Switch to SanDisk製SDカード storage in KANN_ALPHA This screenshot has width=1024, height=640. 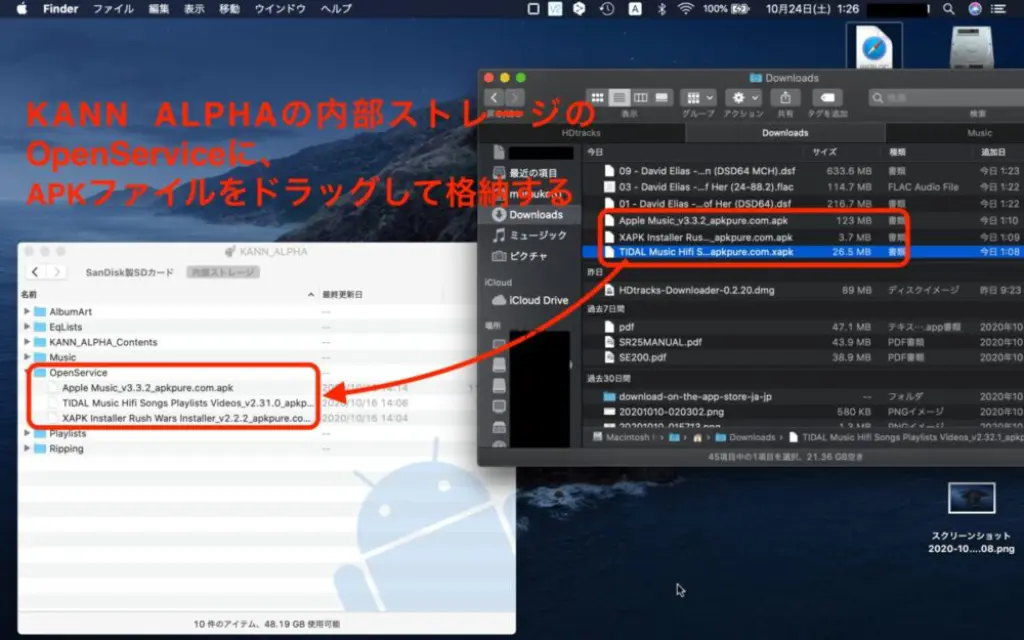click(129, 272)
